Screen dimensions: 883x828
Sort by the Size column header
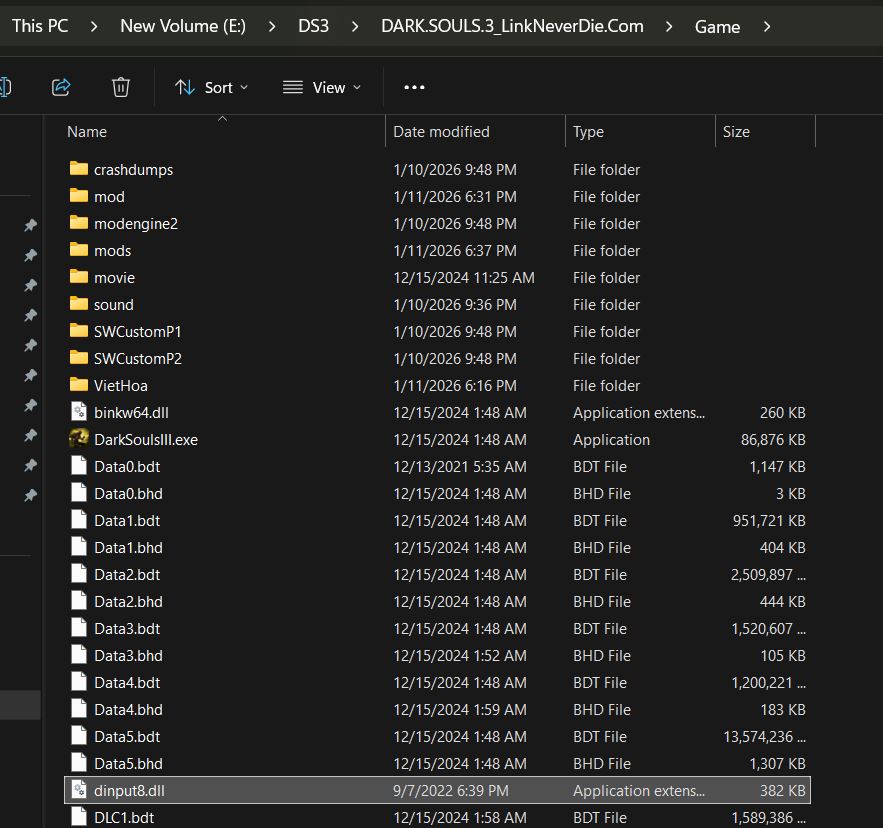736,132
